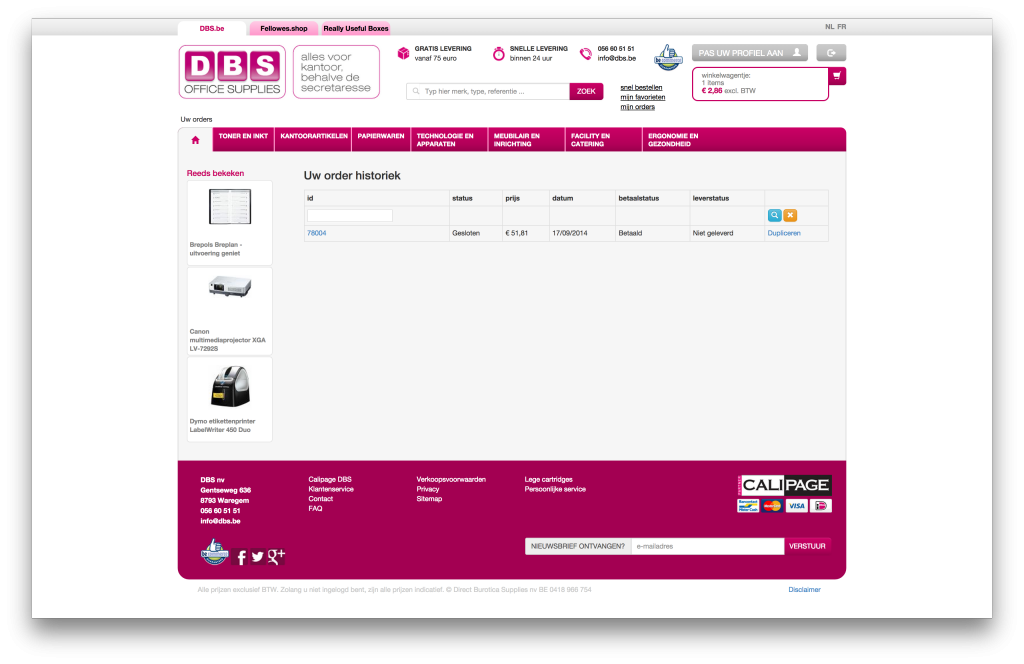Open order 78004 link
This screenshot has width=1024, height=664.
tap(316, 233)
